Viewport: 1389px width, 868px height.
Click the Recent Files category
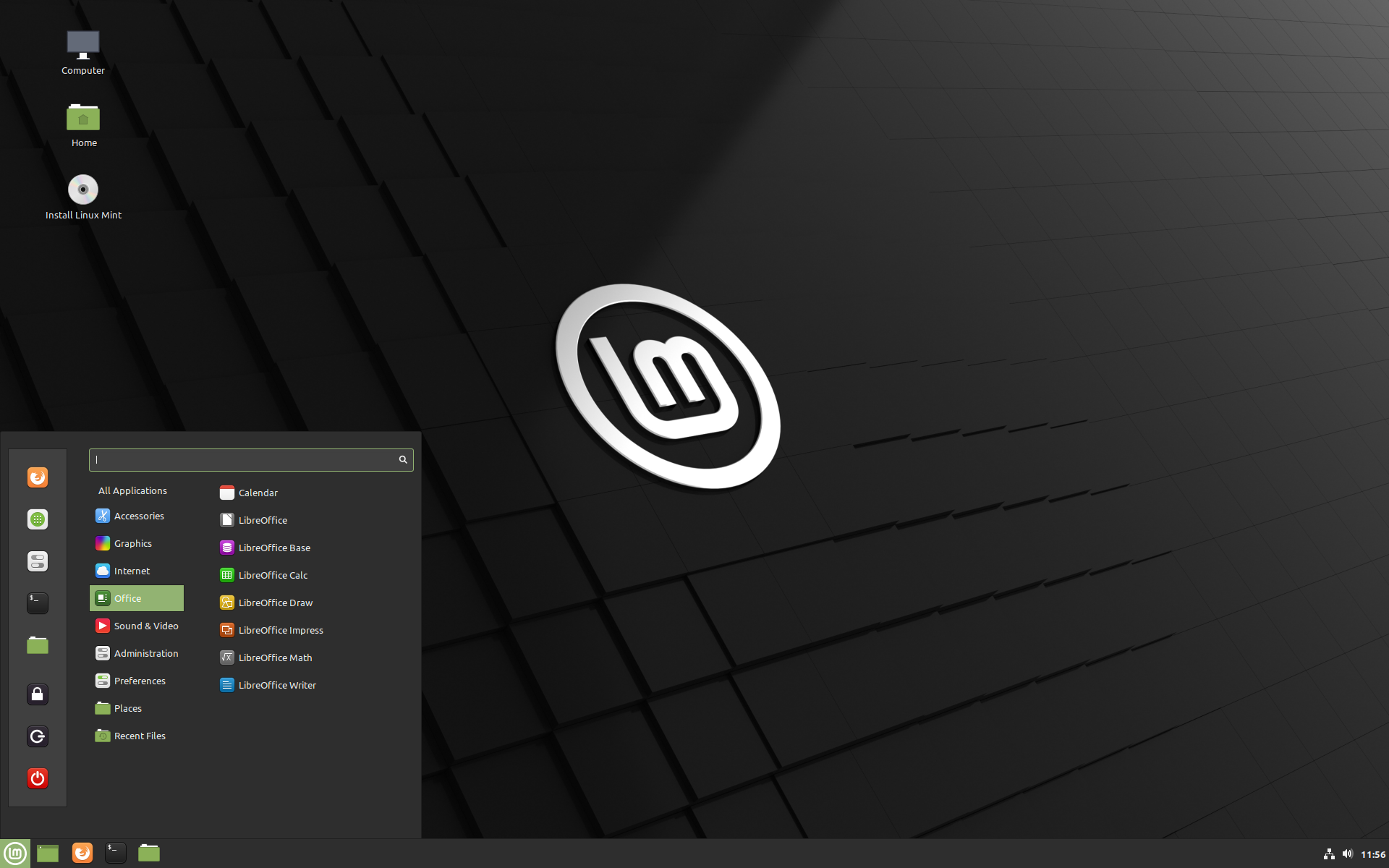pyautogui.click(x=139, y=735)
